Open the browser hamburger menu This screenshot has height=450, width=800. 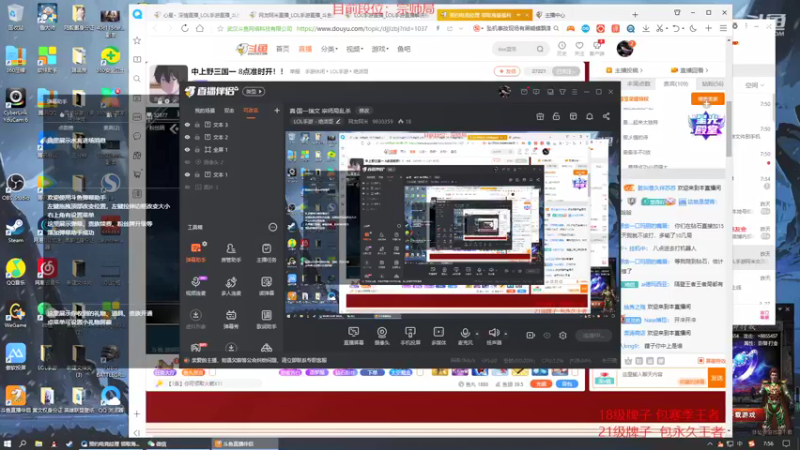click(723, 29)
